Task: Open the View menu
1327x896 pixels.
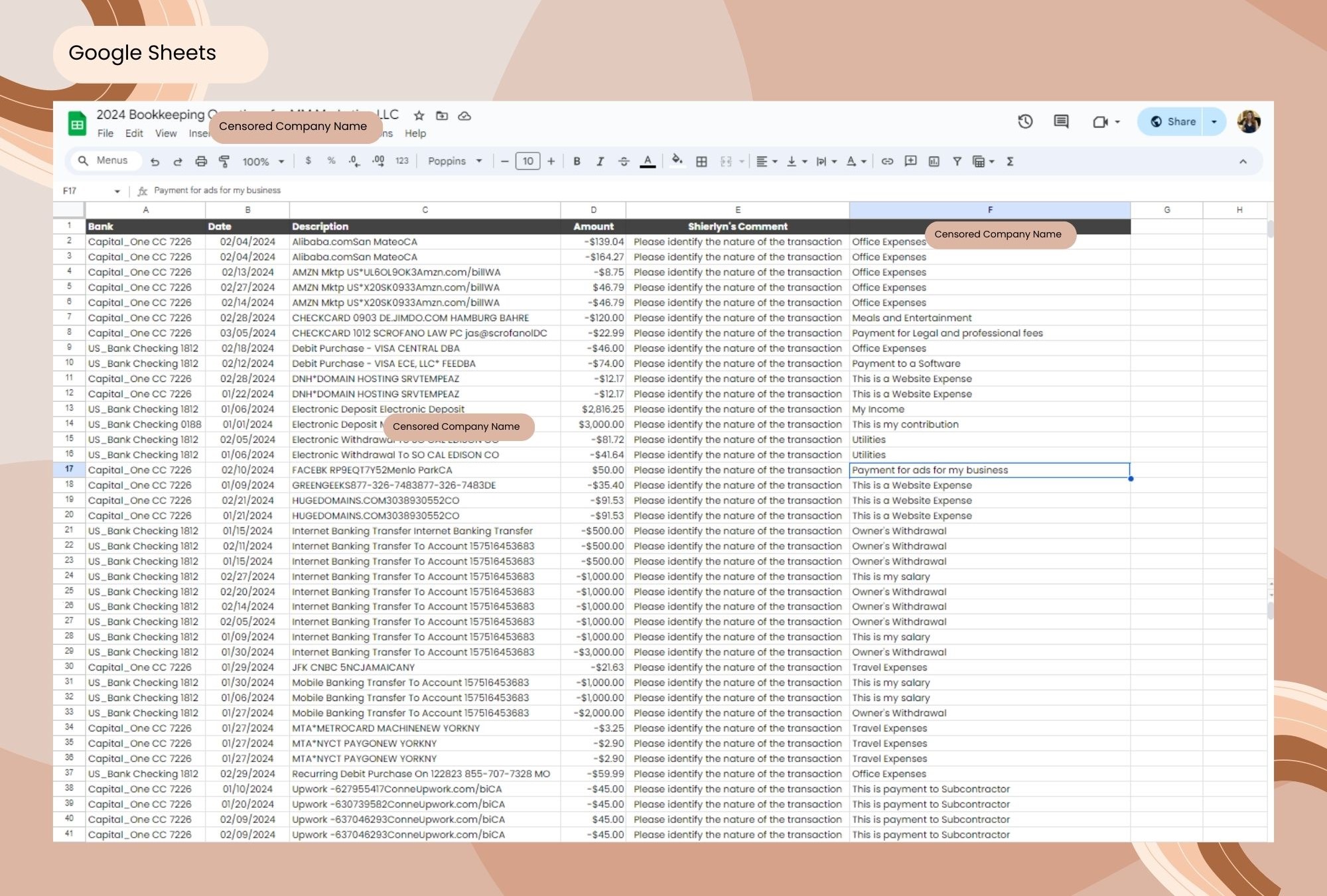Action: [166, 133]
